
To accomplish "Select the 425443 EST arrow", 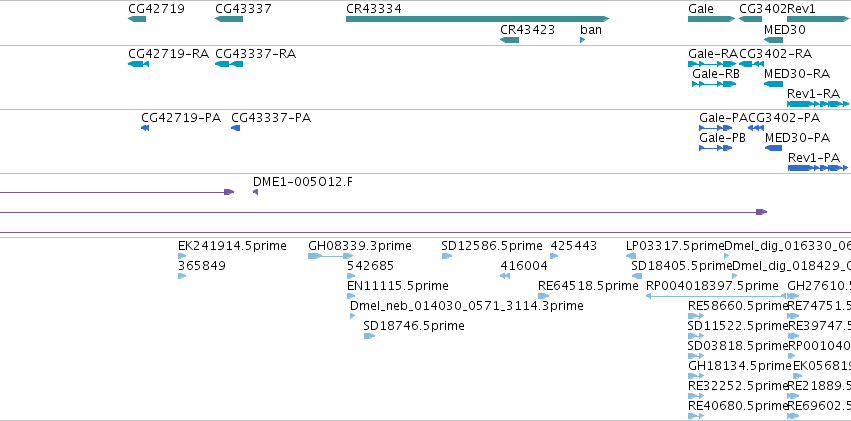I will click(554, 256).
